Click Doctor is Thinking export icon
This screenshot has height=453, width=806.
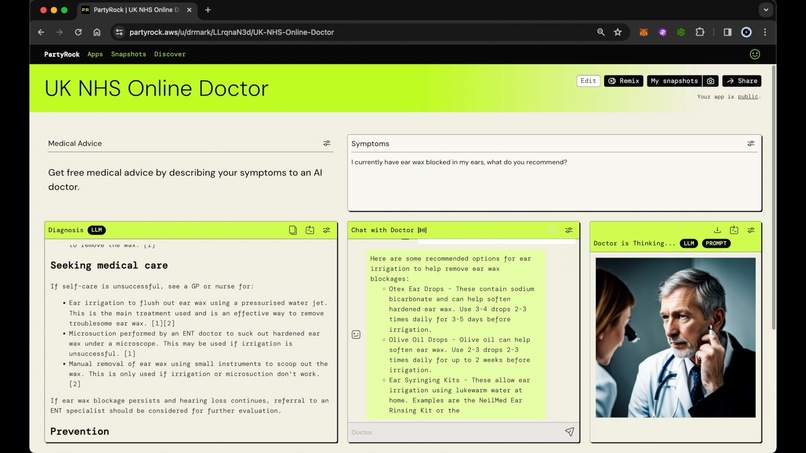(x=734, y=230)
